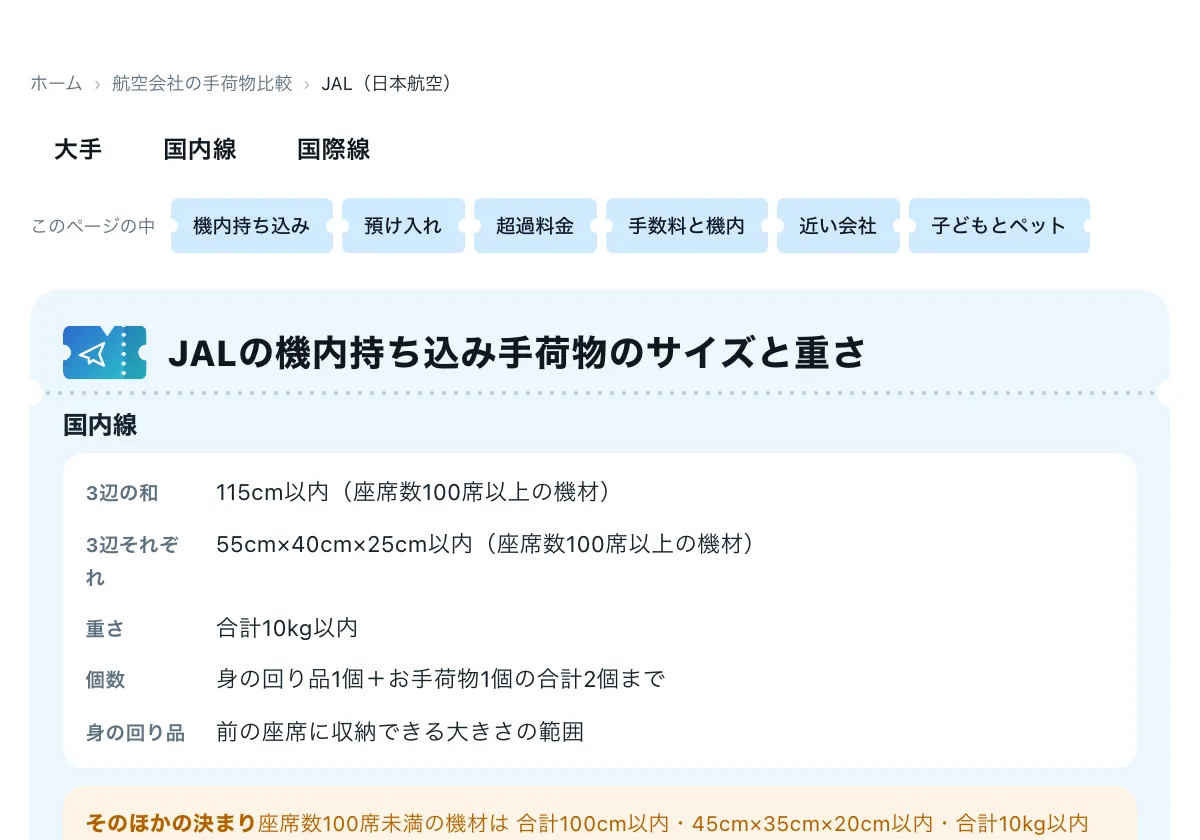Click the JALの機内持ち込み手荷物のサイズと重さ heading

pyautogui.click(x=517, y=352)
